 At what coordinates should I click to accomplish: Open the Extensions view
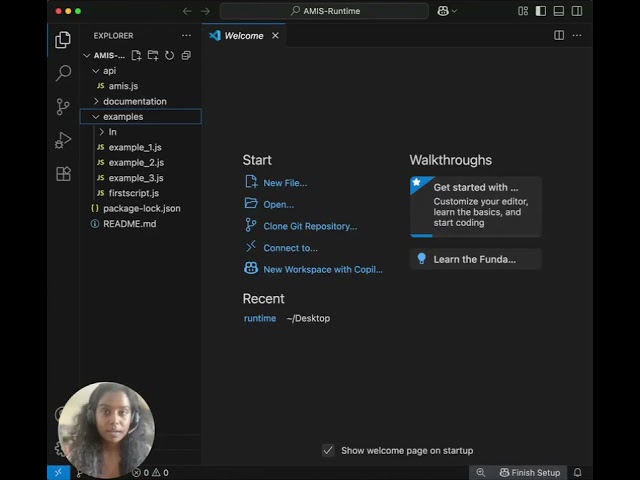[x=63, y=174]
